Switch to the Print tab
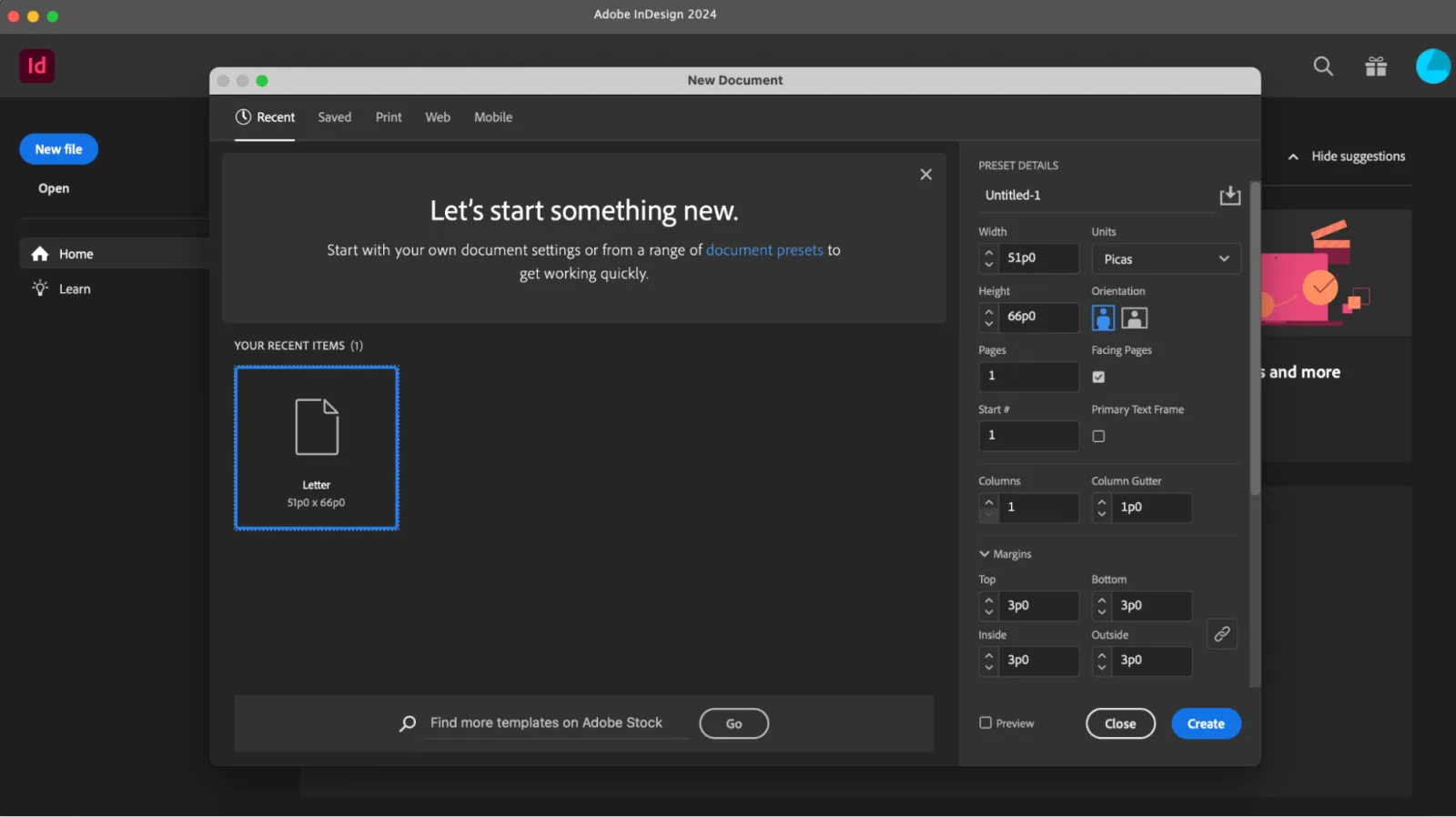The height and width of the screenshot is (817, 1456). [389, 117]
